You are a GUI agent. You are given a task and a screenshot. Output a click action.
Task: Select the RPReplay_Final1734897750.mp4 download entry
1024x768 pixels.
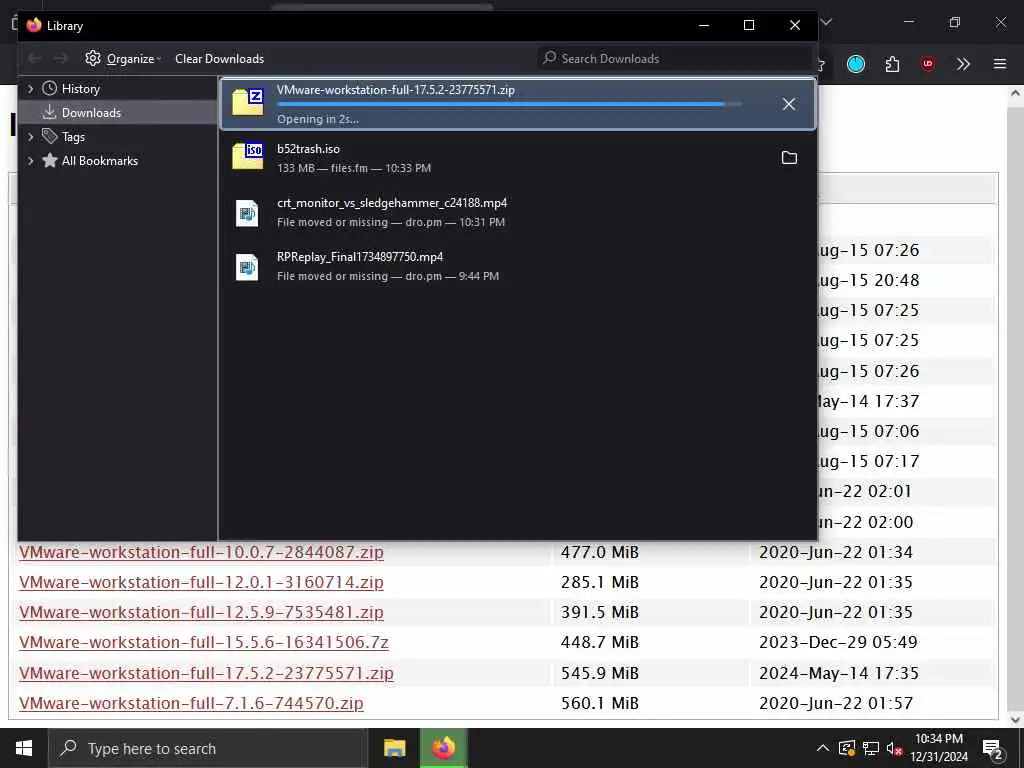(x=517, y=266)
